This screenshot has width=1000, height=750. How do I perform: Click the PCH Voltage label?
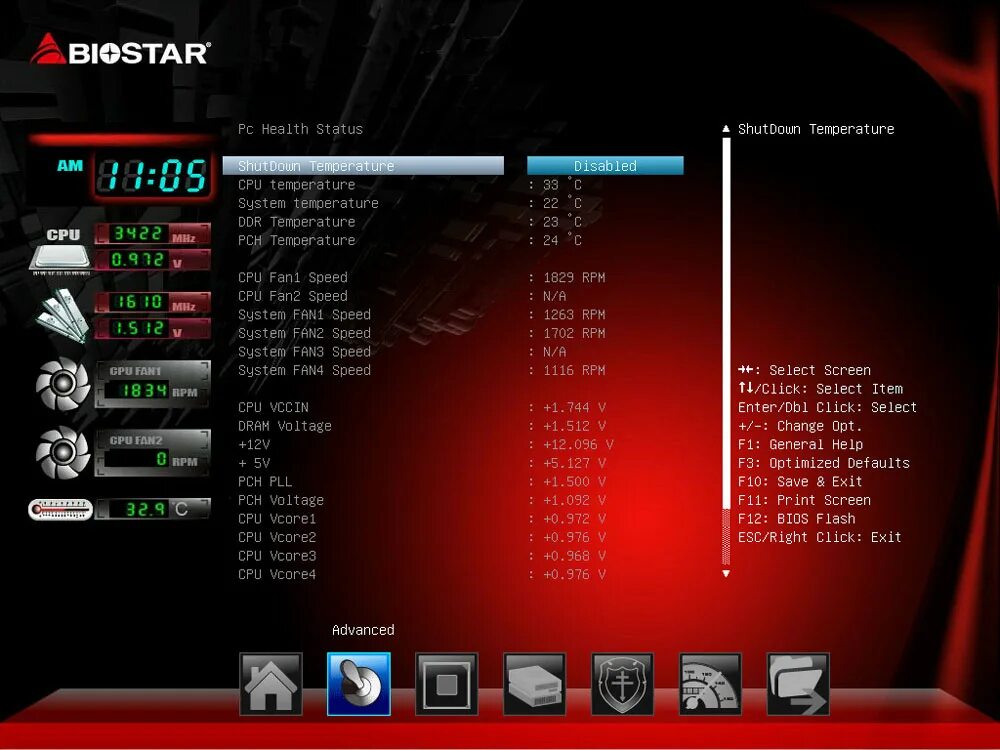(x=281, y=500)
